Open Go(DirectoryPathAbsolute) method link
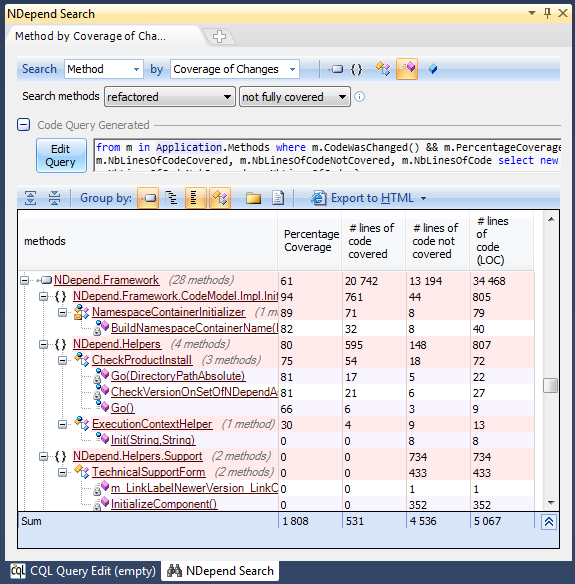The image size is (575, 584). click(x=178, y=376)
